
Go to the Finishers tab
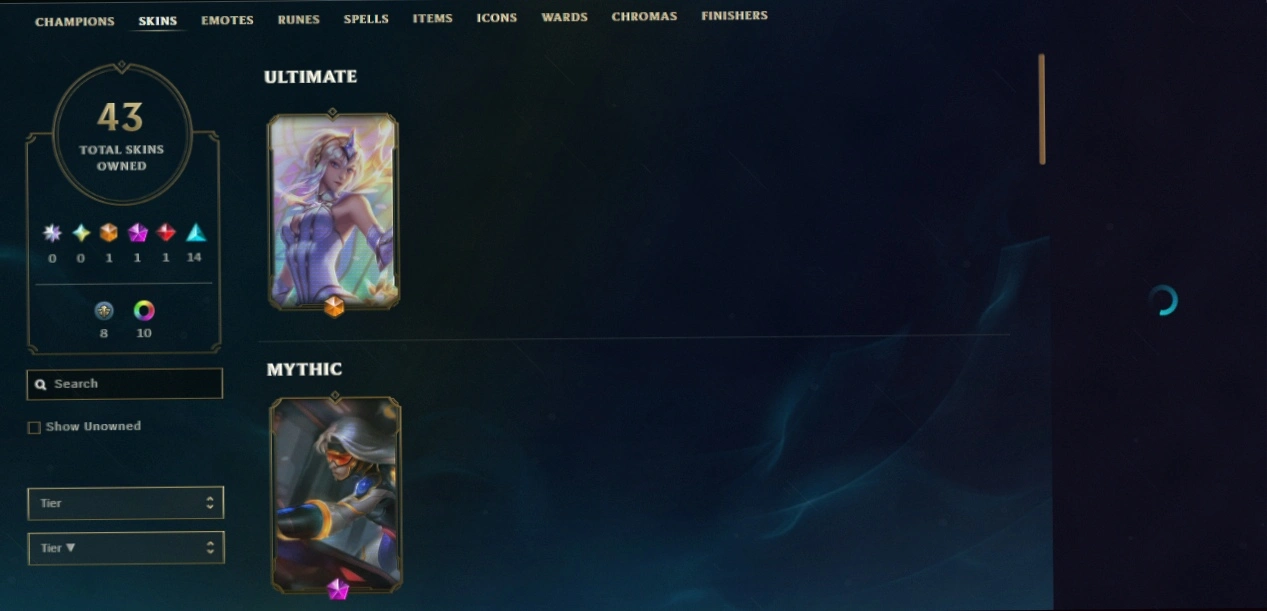tap(734, 16)
